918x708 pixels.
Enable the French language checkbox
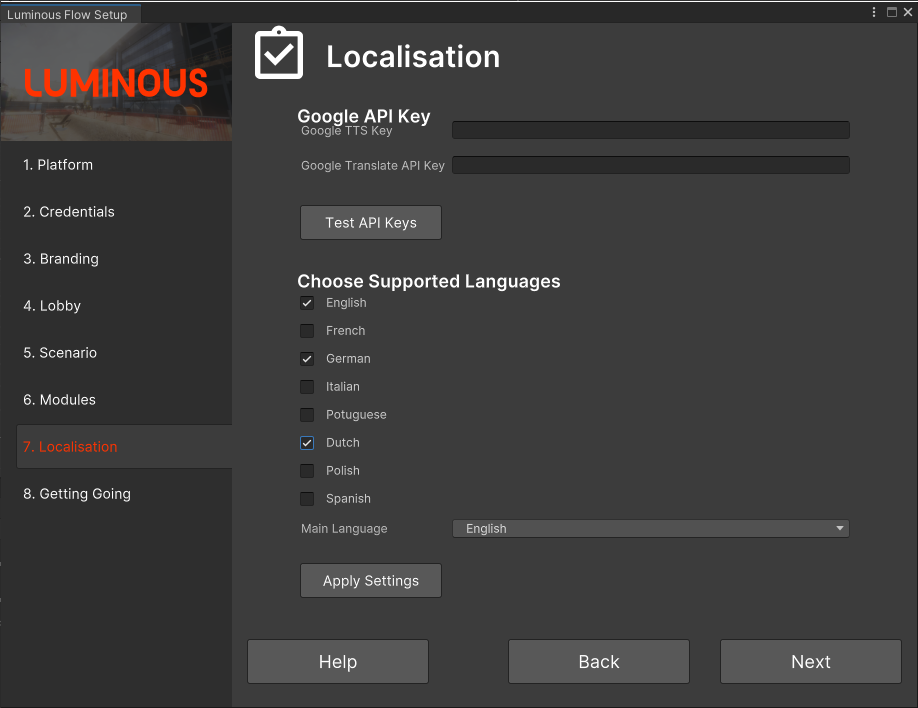[307, 331]
